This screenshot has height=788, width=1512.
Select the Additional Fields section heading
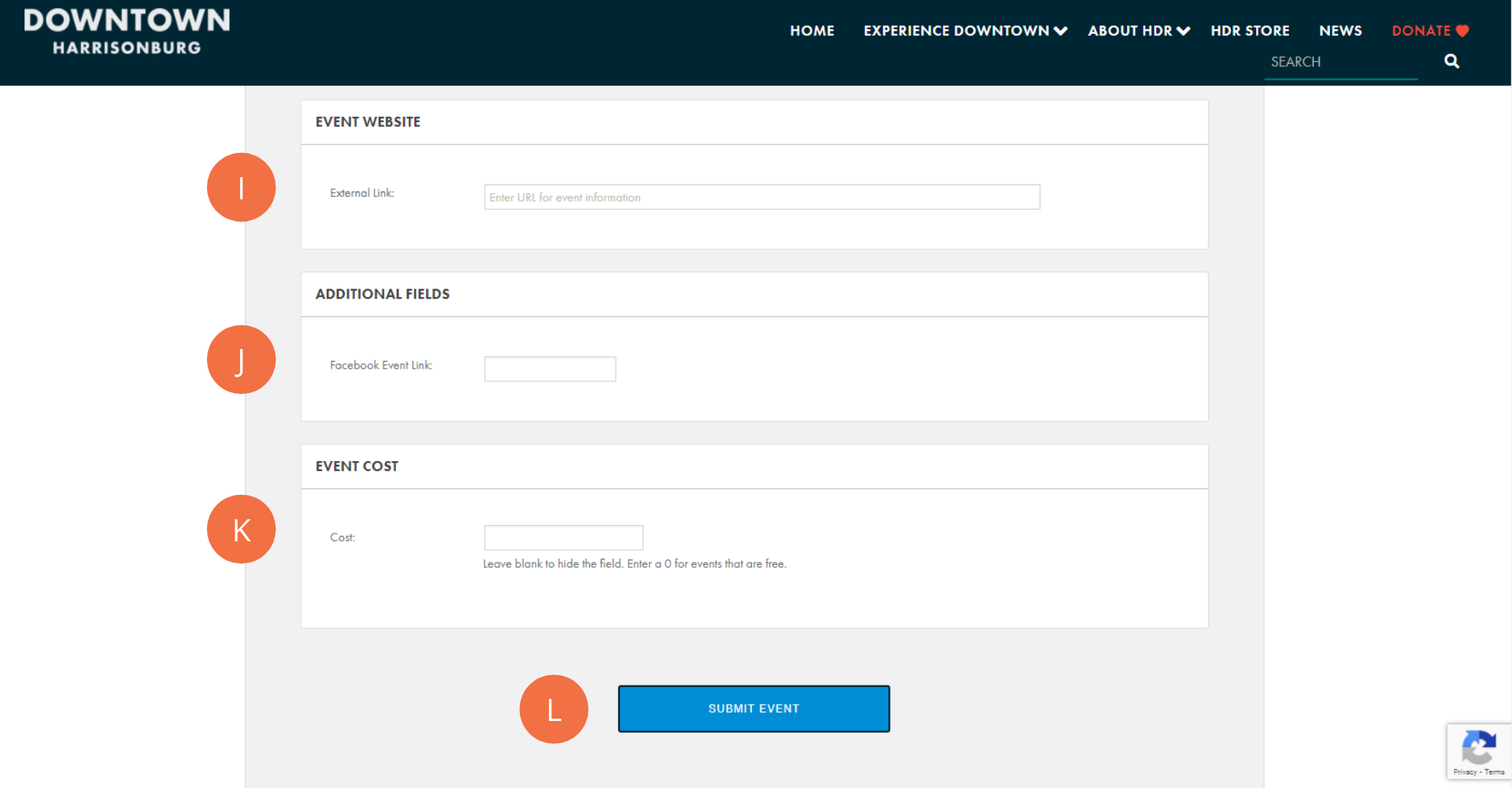click(x=383, y=294)
